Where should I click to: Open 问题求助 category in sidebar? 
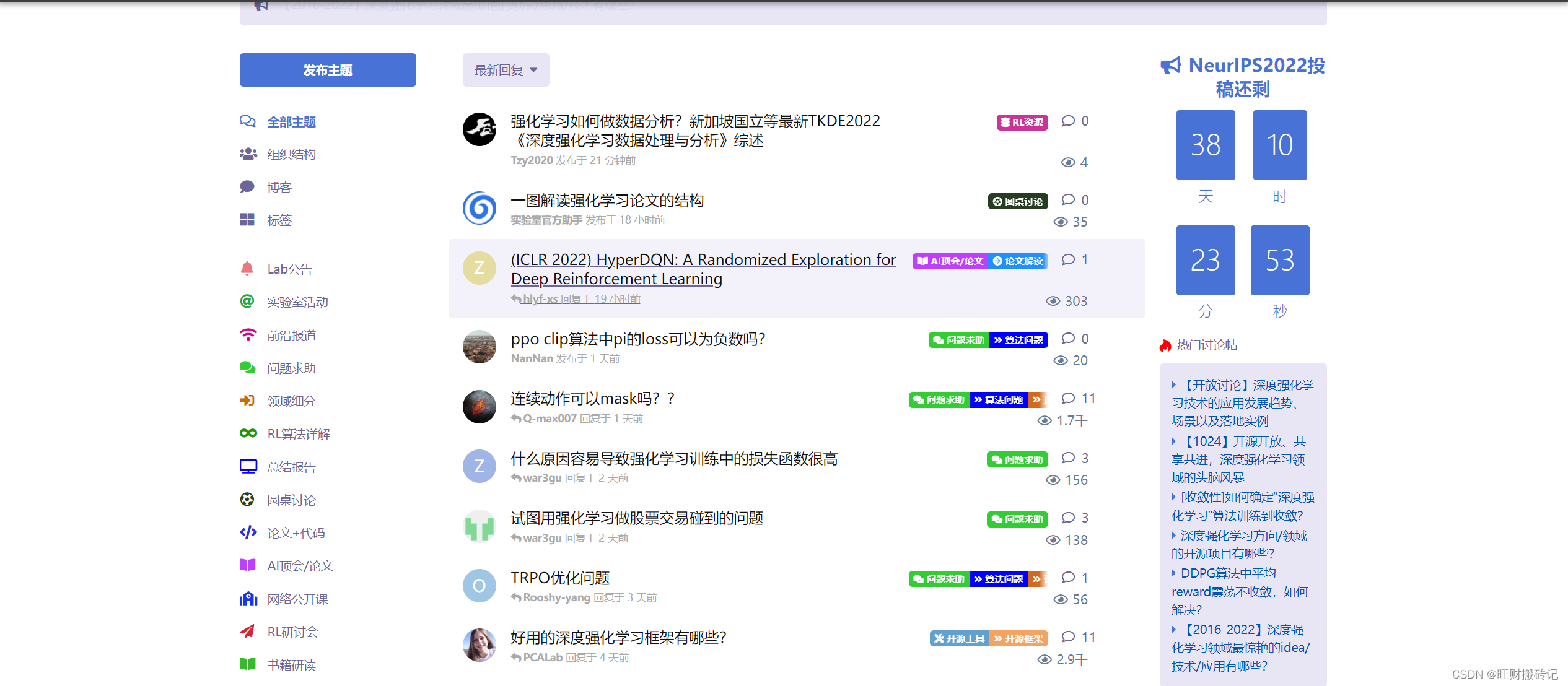pos(291,368)
